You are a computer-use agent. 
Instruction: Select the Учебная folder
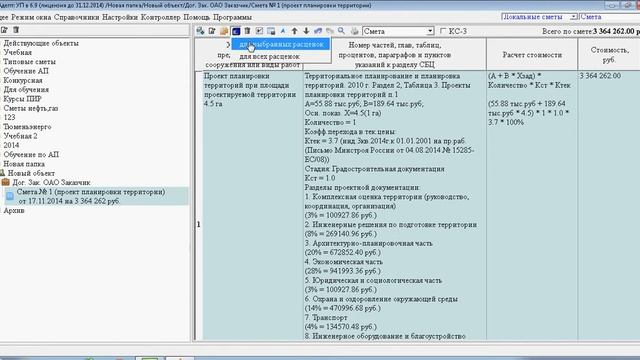(x=18, y=52)
